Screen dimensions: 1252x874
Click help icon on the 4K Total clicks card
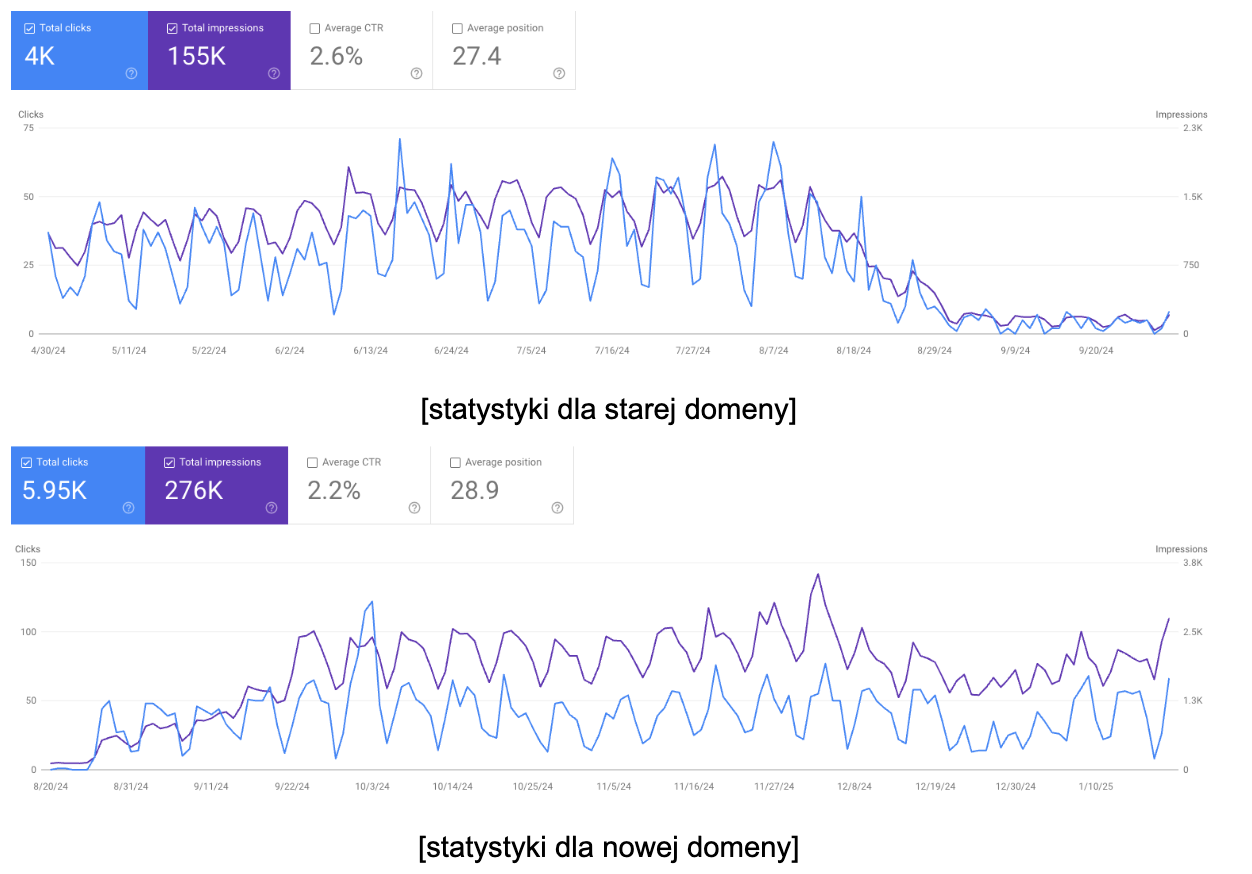131,73
